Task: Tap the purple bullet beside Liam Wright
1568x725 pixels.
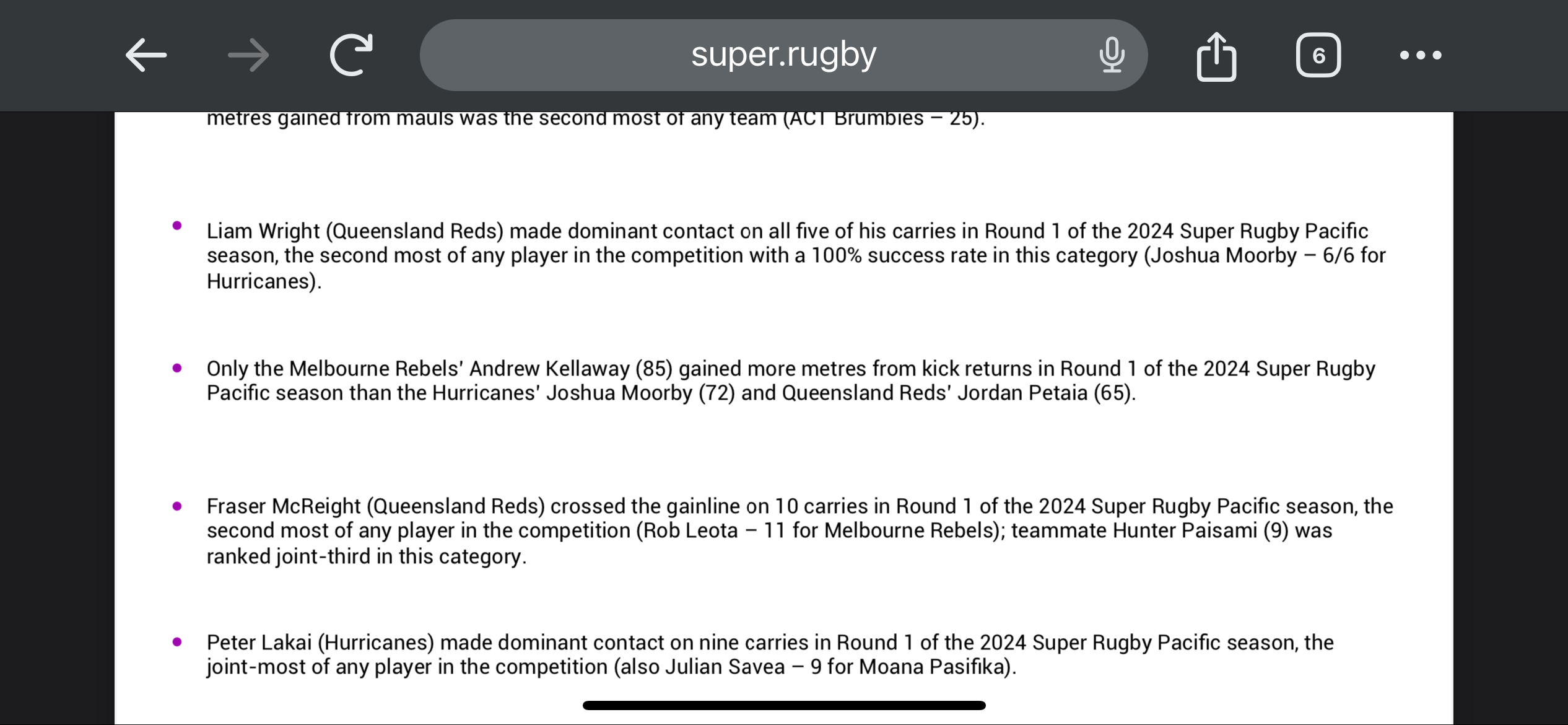Action: tap(177, 226)
